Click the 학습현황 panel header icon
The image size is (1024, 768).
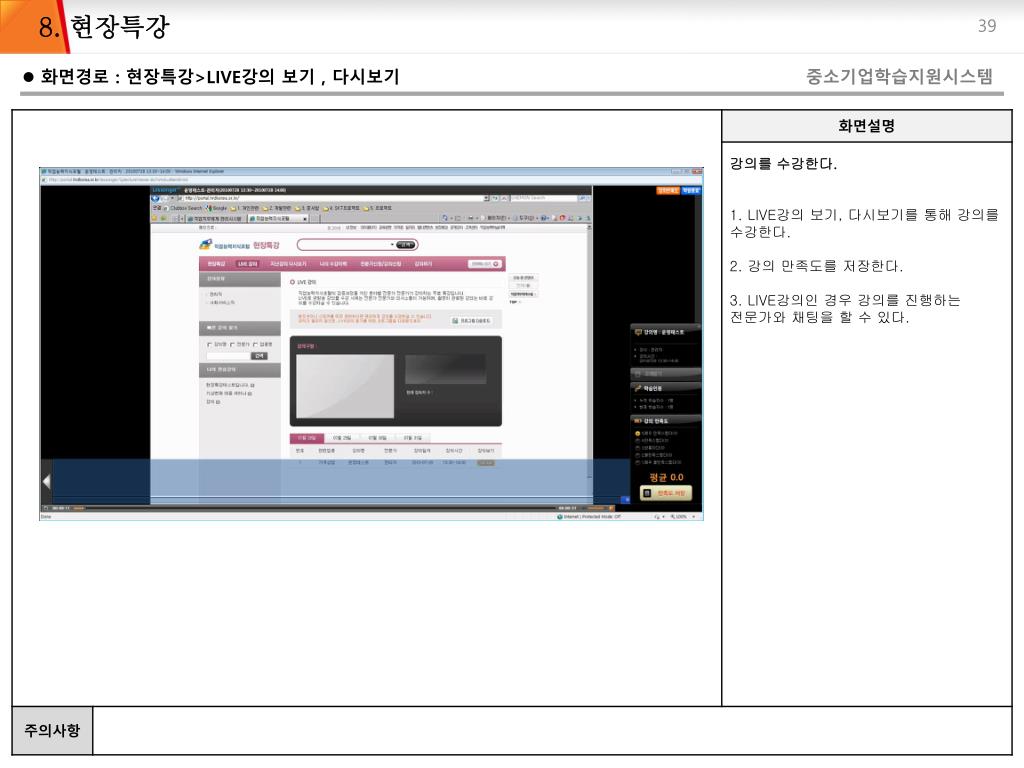(x=638, y=388)
